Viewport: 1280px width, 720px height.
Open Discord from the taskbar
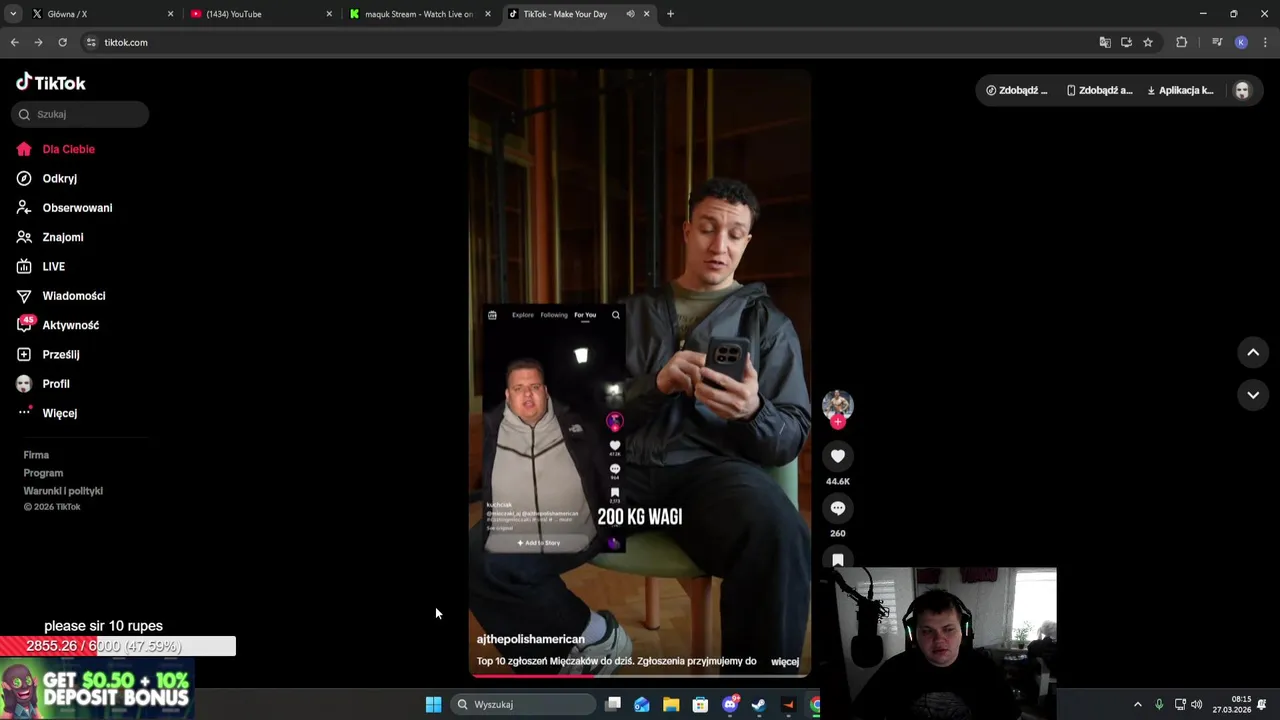730,704
